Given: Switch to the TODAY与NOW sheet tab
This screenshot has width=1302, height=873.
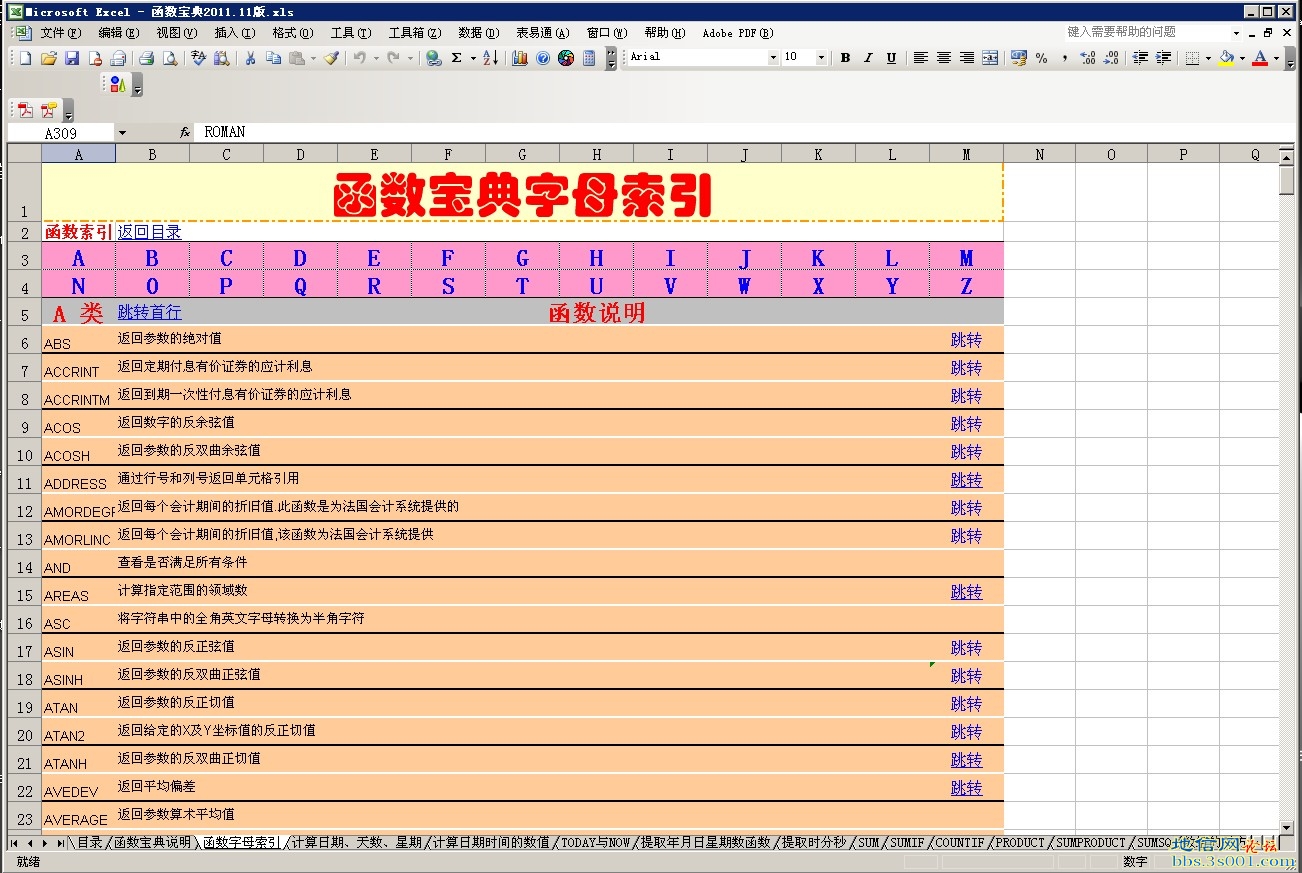Looking at the screenshot, I should pos(596,843).
